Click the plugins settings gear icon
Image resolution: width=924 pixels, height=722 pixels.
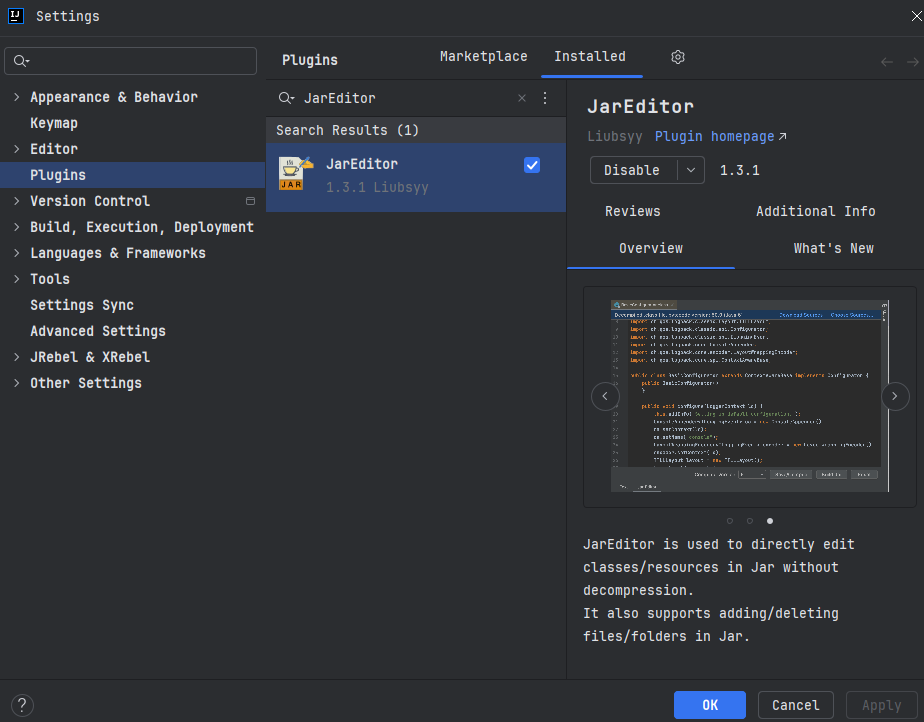[678, 58]
